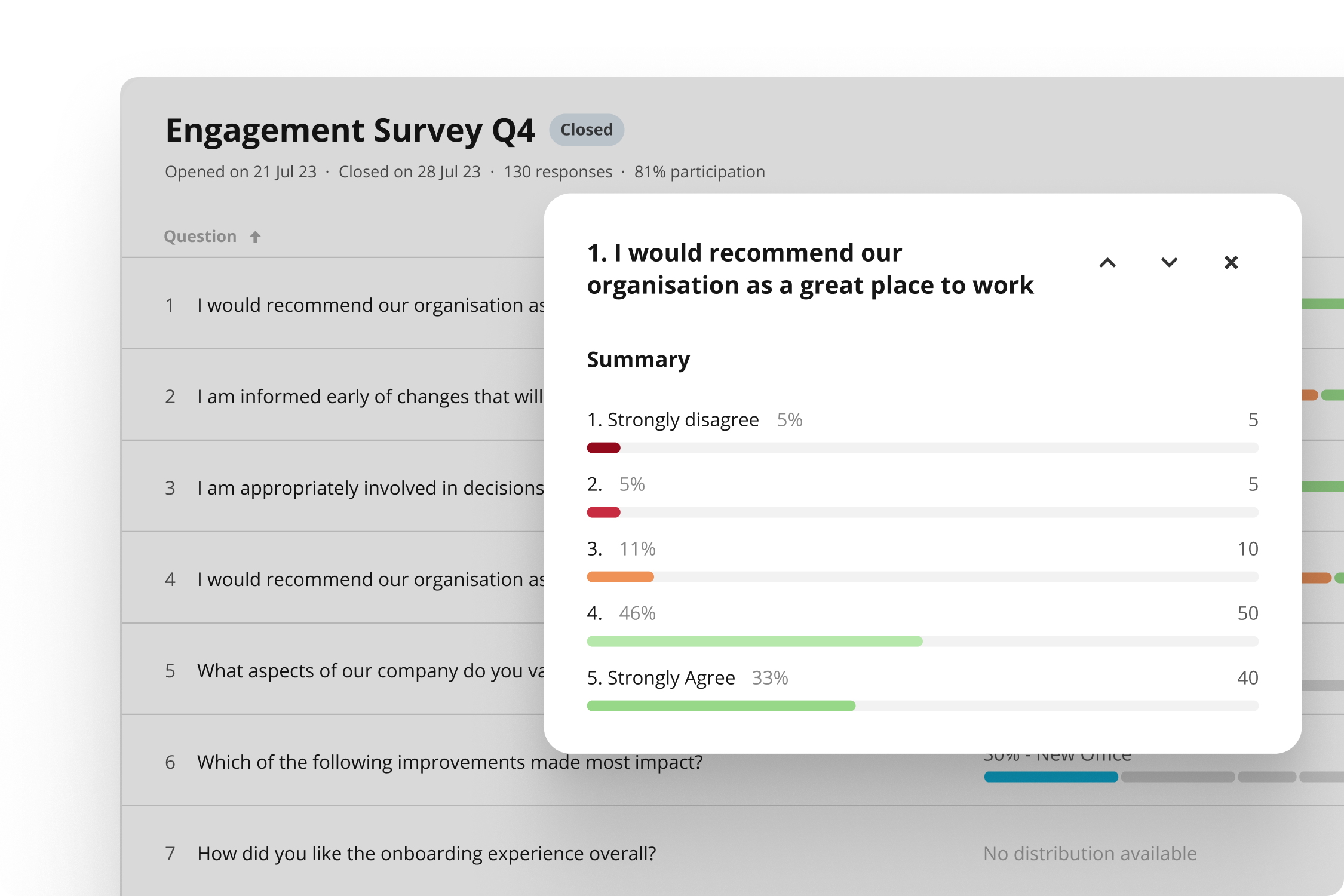Click the Closed status badge on survey
This screenshot has width=1344, height=896.
(x=591, y=129)
